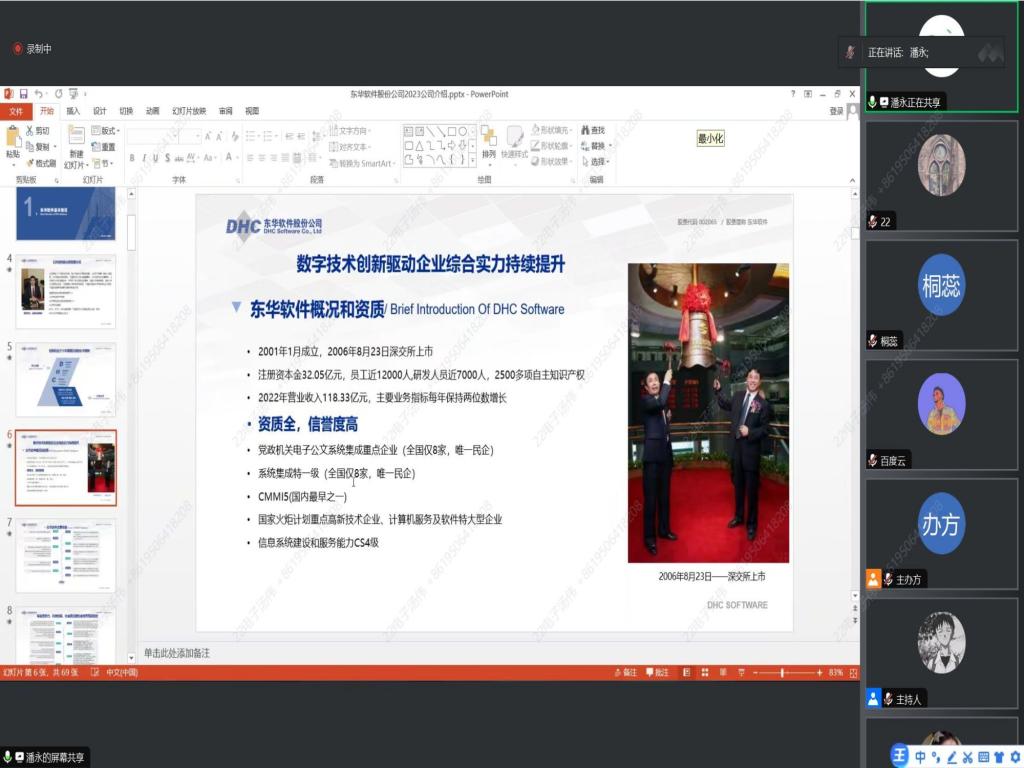The width and height of the screenshot is (1024, 768).
Task: Open the Change Case (Aa) dropdown
Action: point(210,157)
